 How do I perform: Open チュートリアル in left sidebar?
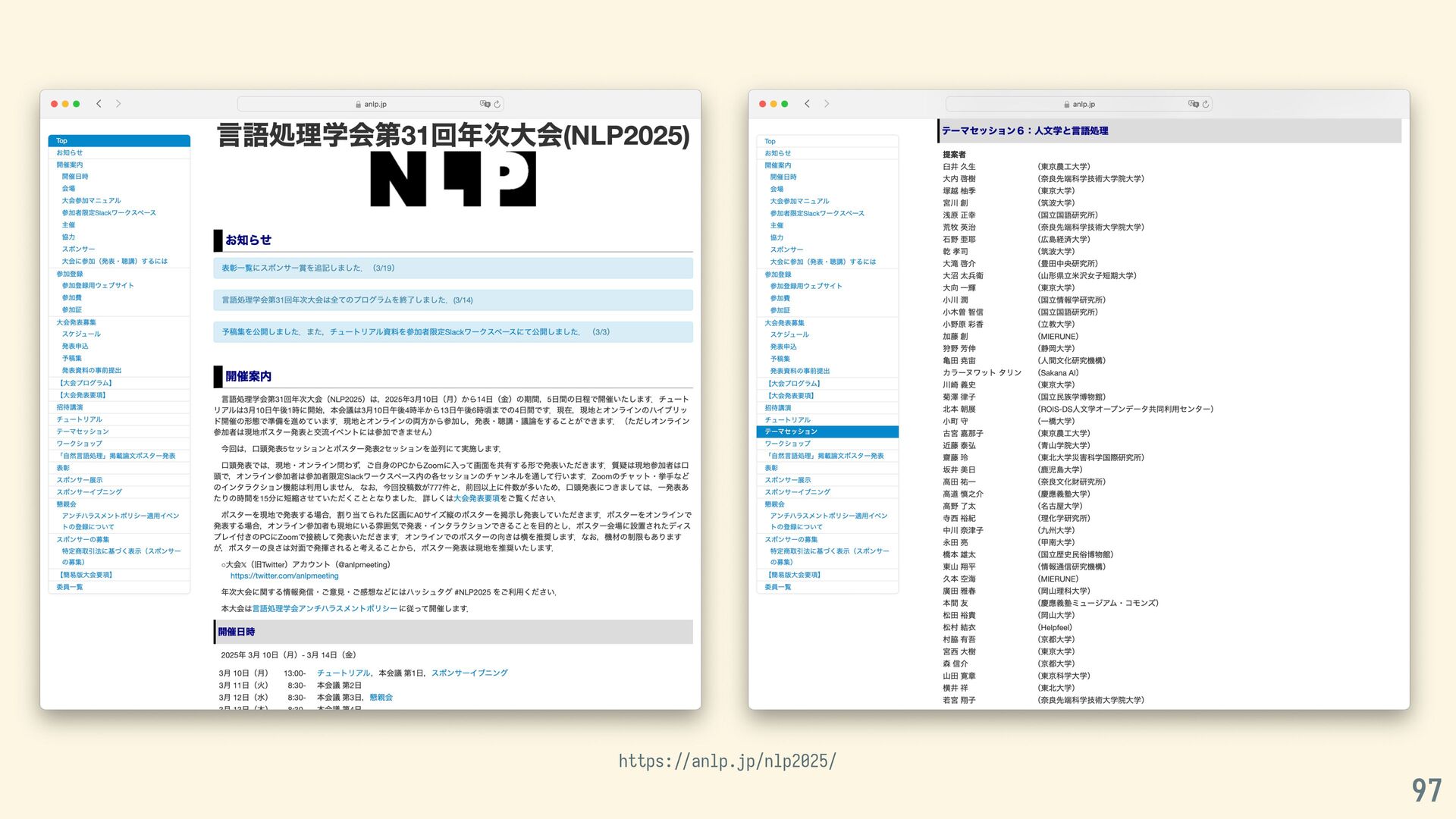click(x=79, y=419)
